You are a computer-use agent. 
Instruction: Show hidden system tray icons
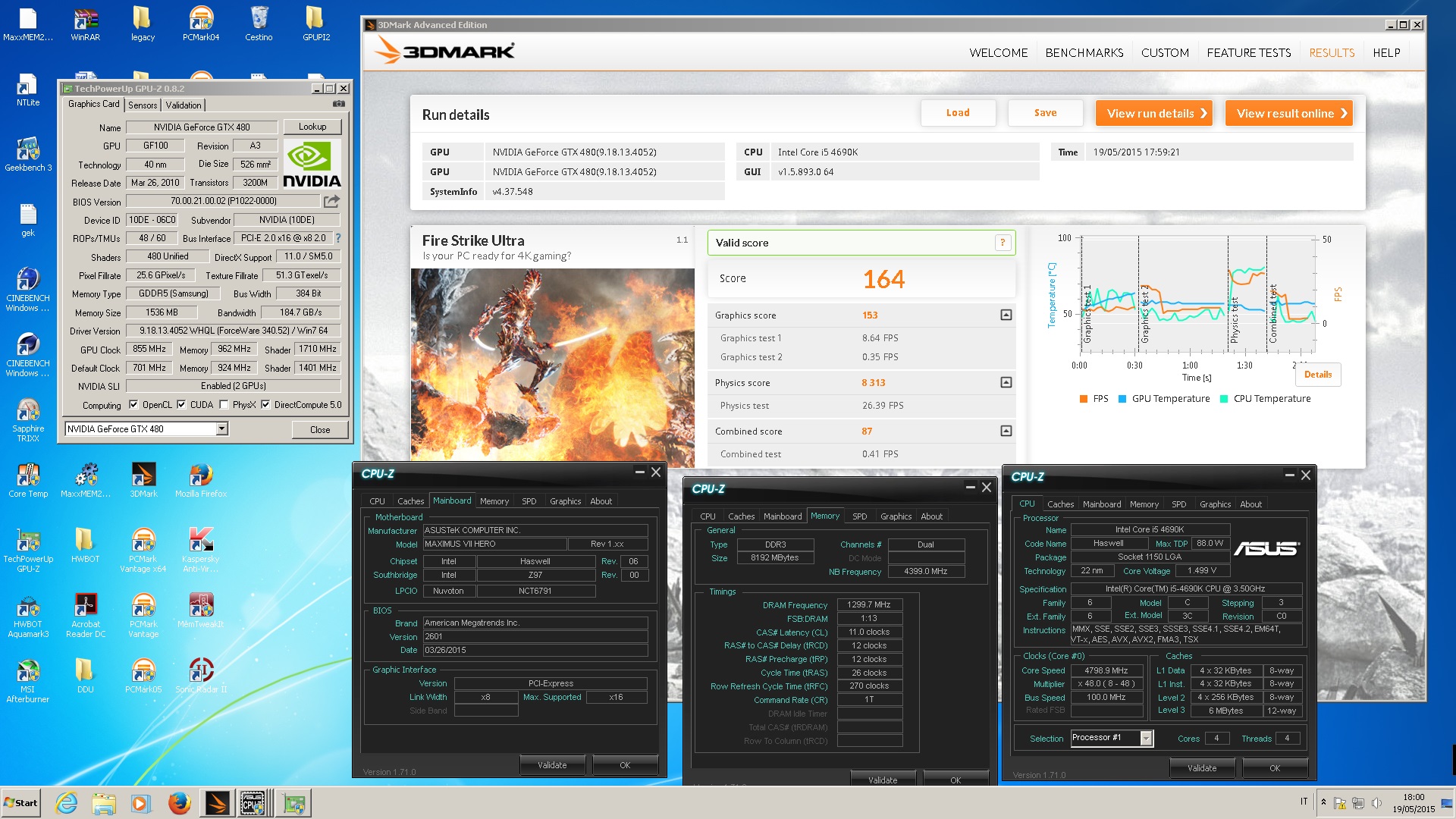click(1323, 802)
